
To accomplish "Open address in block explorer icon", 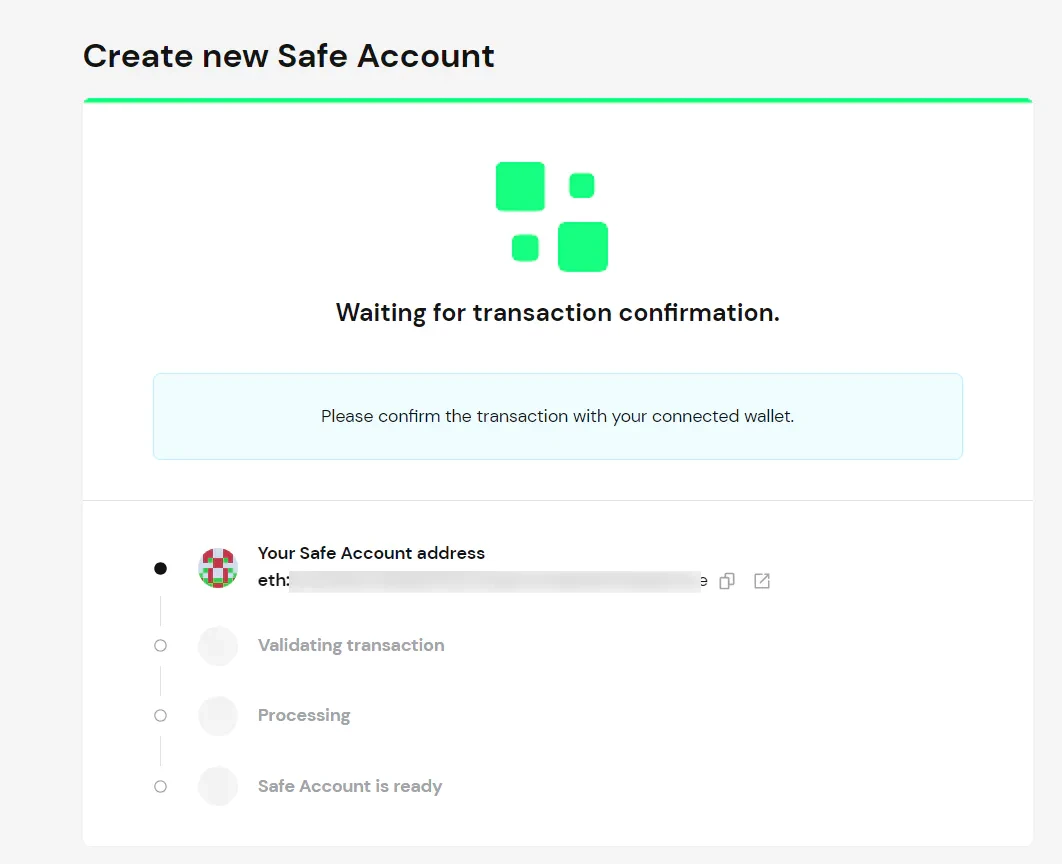I will tap(762, 581).
